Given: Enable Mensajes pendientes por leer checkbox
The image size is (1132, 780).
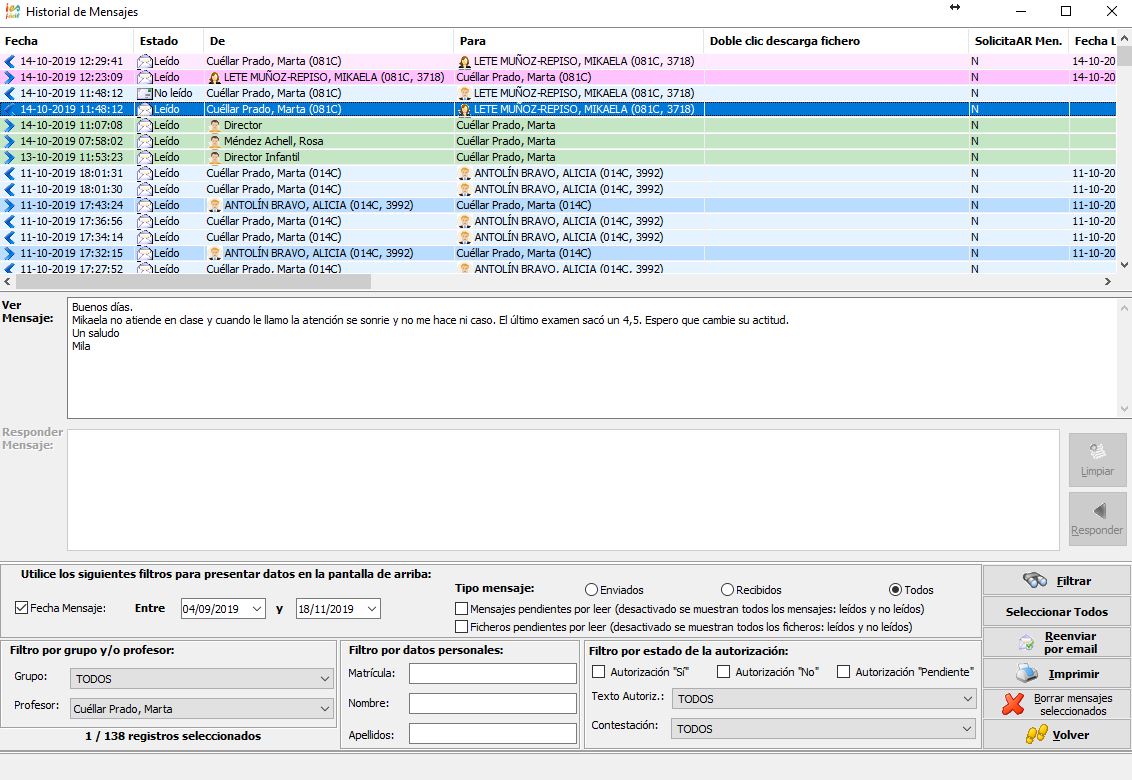Looking at the screenshot, I should pyautogui.click(x=461, y=608).
